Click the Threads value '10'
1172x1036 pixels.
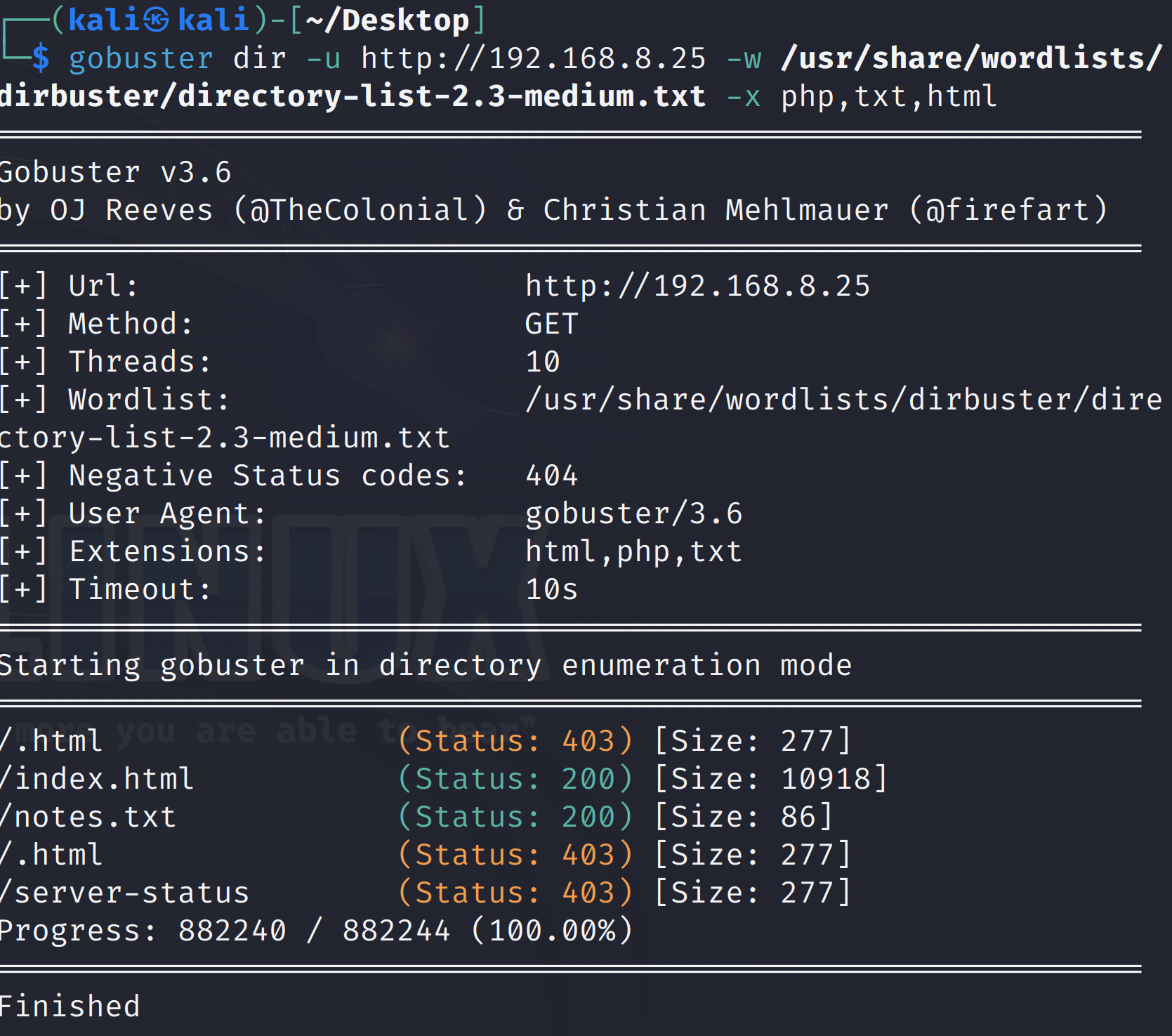pyautogui.click(x=543, y=362)
